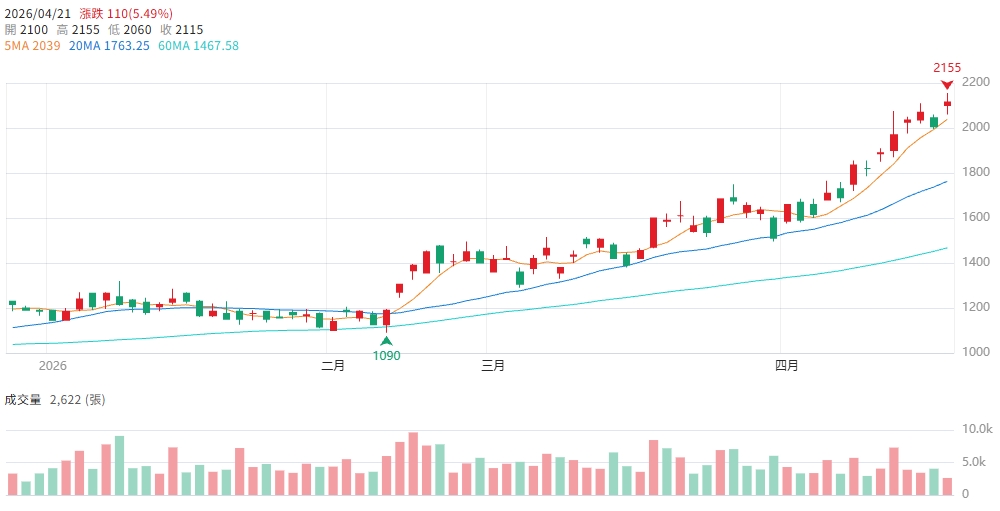Image resolution: width=1000 pixels, height=511 pixels.
Task: Click the red triangle high-price marker
Action: (947, 84)
